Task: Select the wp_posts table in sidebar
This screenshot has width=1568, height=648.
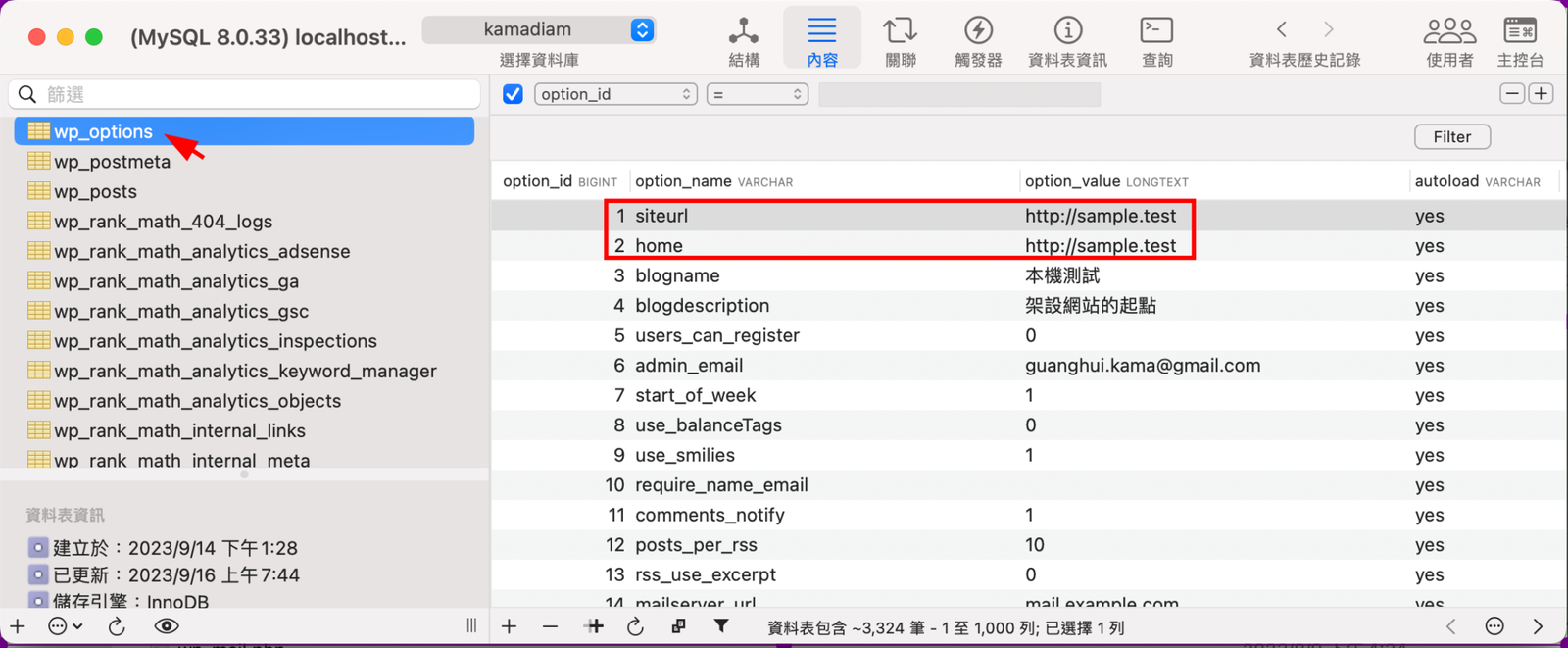Action: pyautogui.click(x=95, y=191)
